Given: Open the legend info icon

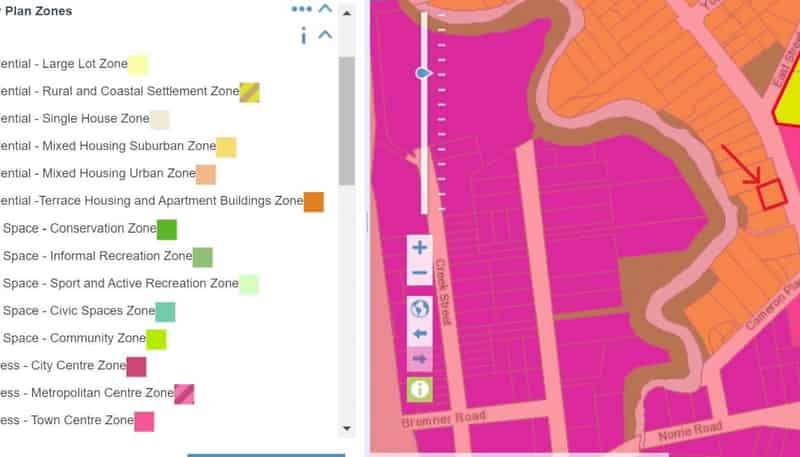Looking at the screenshot, I should point(304,36).
